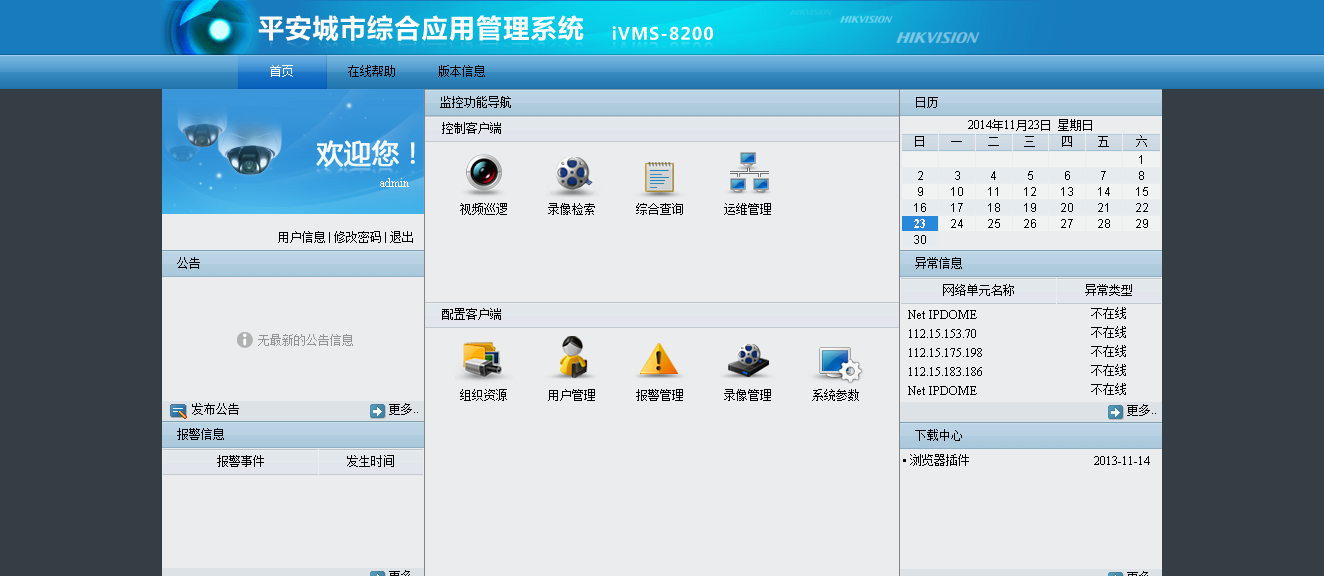Select the first Net IPDOME row

coord(1031,315)
